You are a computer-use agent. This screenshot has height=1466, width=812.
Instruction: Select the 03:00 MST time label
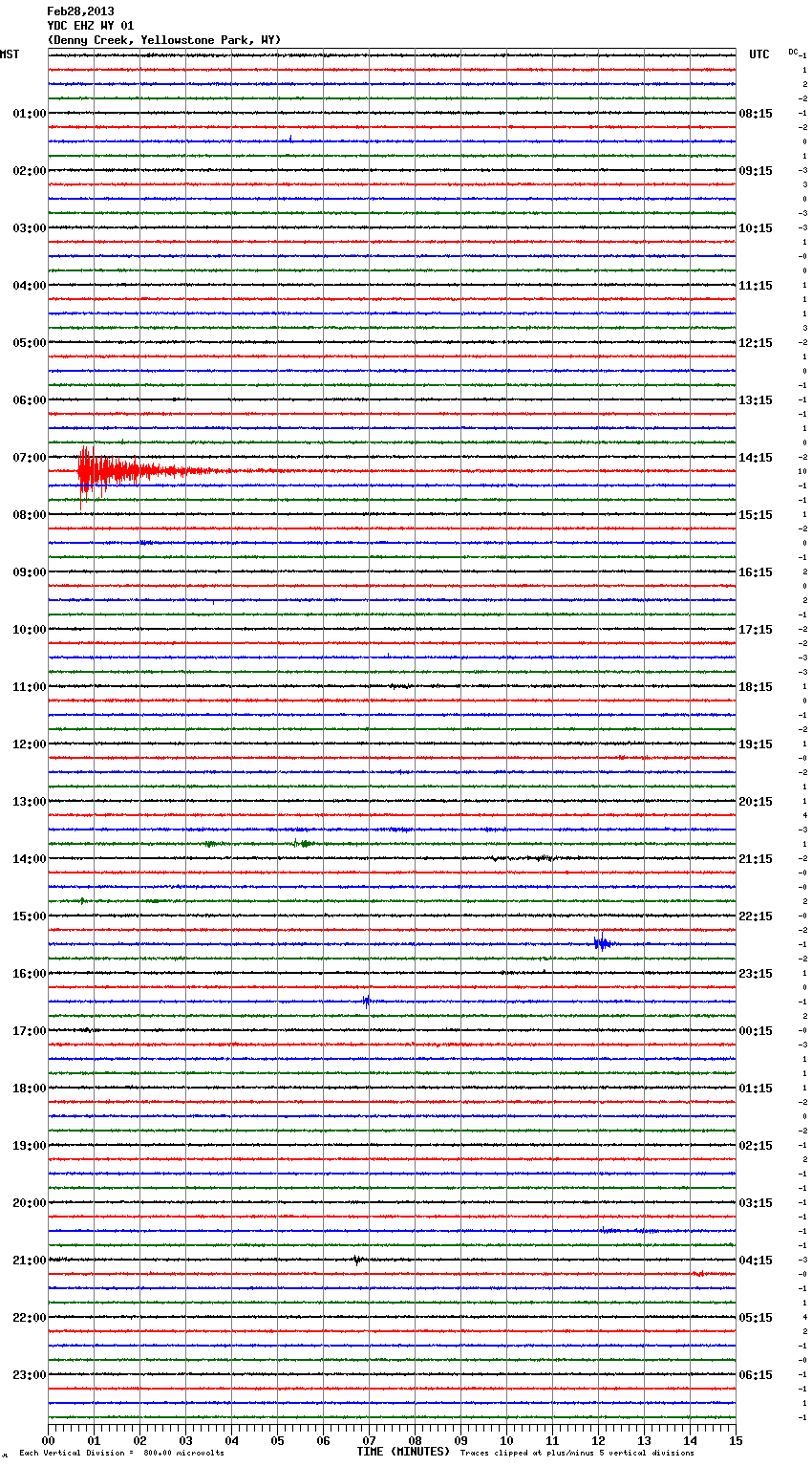[30, 228]
